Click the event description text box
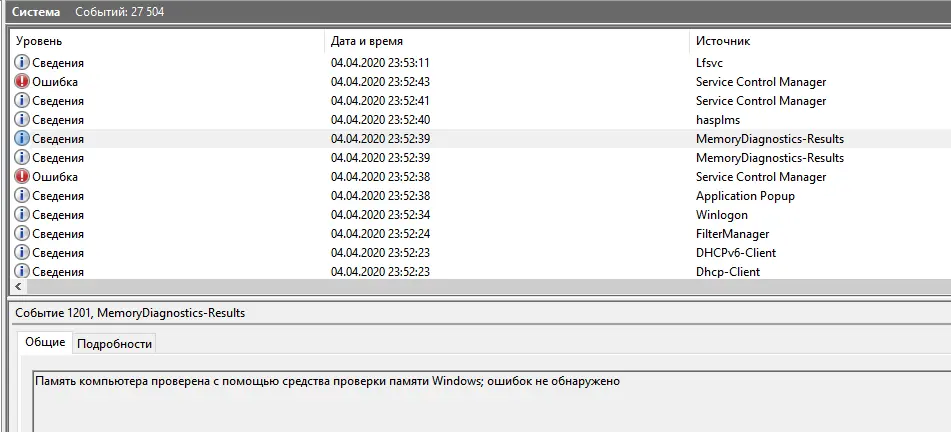This screenshot has width=951, height=432. pyautogui.click(x=491, y=402)
